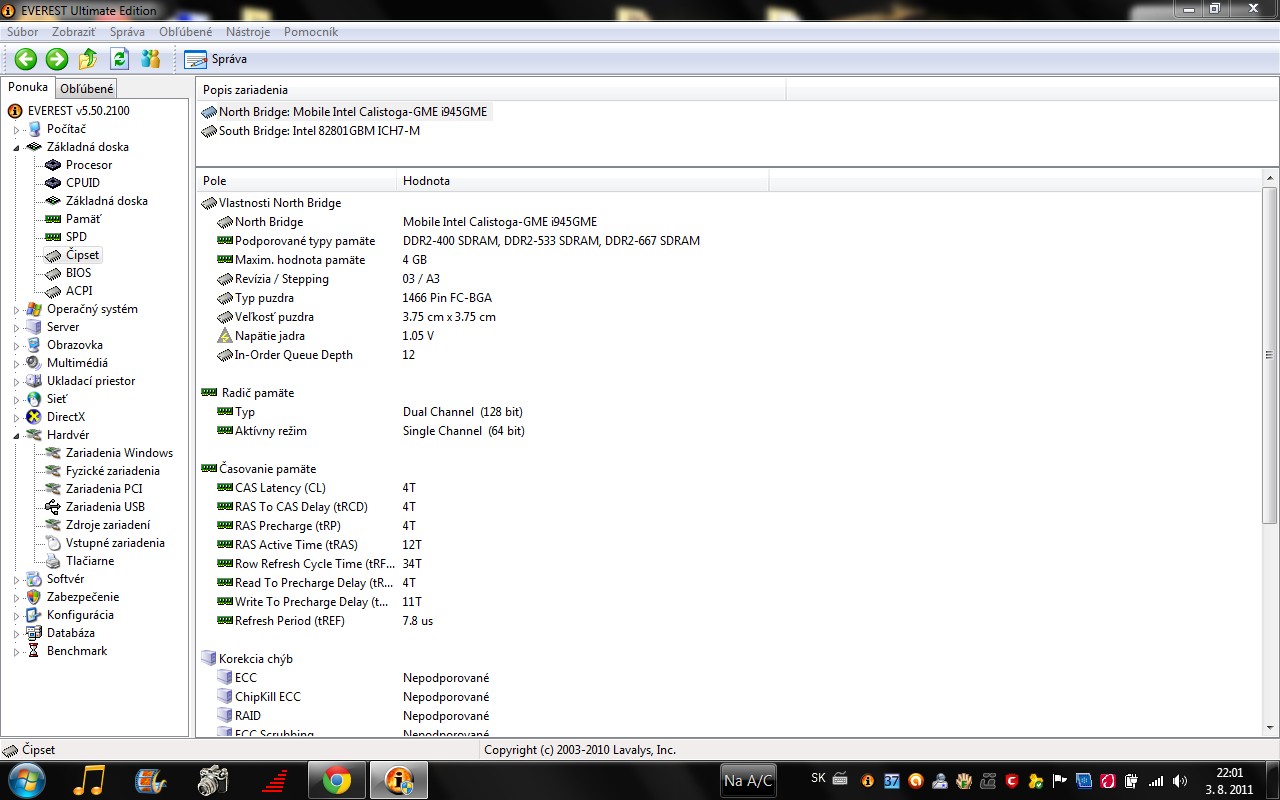Click the scrollbar up arrow

[x=1270, y=179]
